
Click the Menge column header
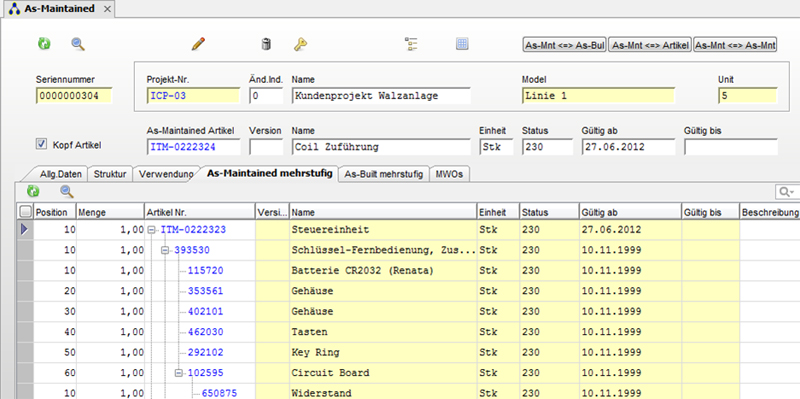point(110,212)
